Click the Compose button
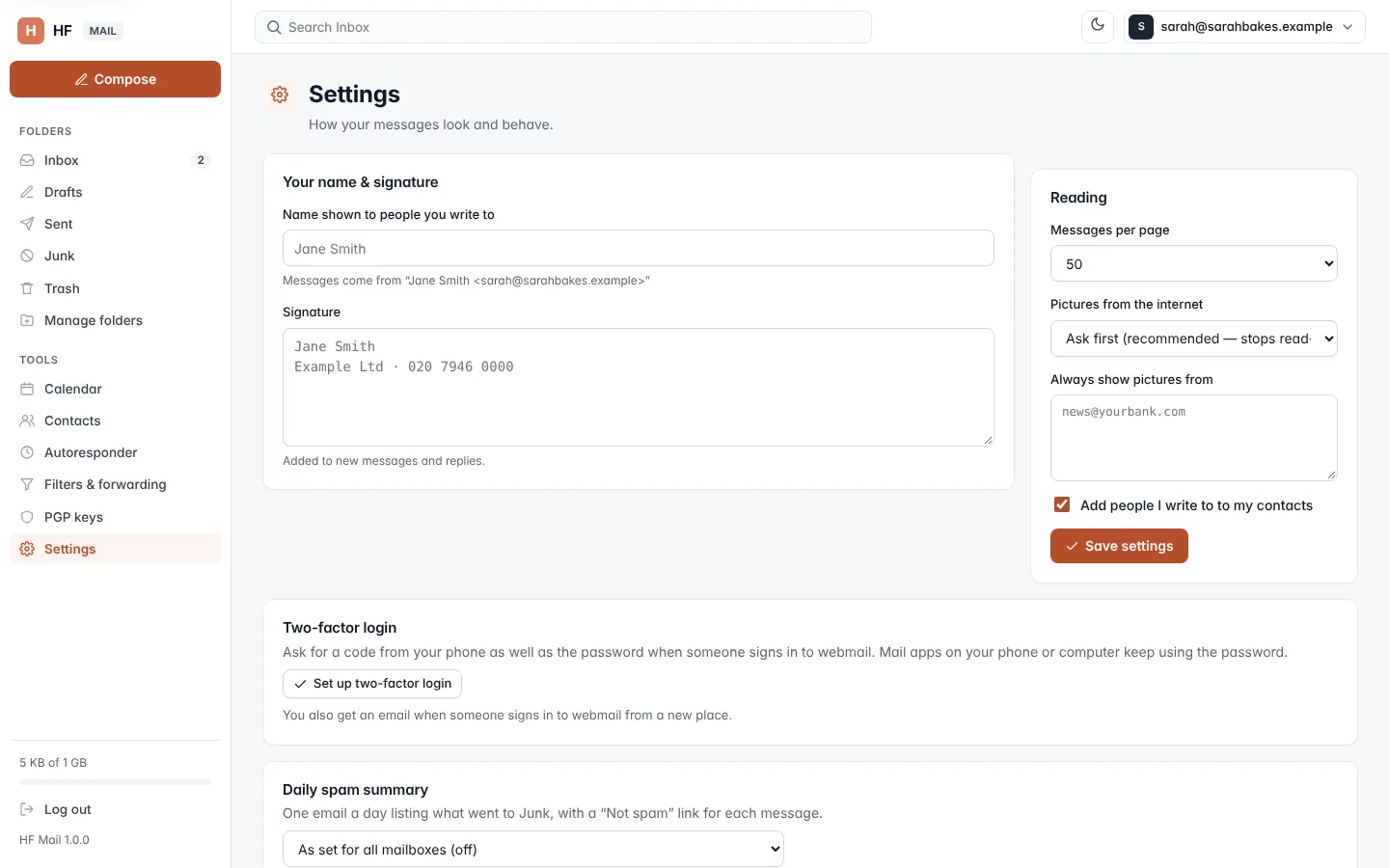Viewport: 1389px width, 868px height. 116,79
